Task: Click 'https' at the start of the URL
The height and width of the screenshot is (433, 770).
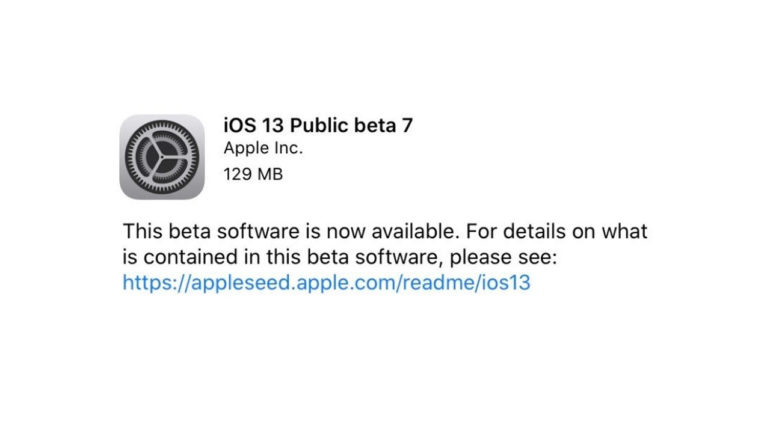Action: pyautogui.click(x=146, y=282)
